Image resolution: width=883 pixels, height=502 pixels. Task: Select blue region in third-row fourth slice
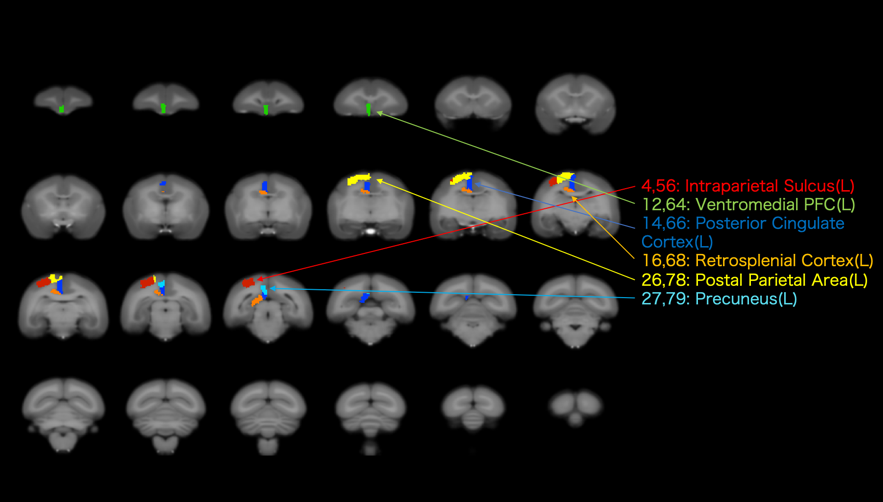point(366,298)
